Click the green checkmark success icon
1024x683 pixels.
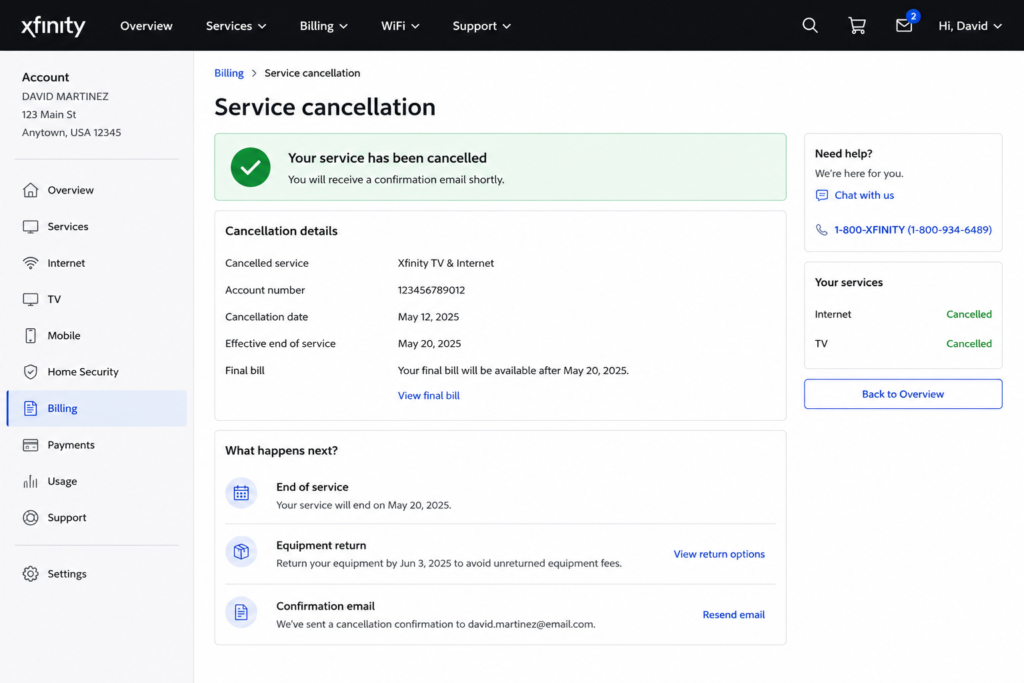coord(250,167)
